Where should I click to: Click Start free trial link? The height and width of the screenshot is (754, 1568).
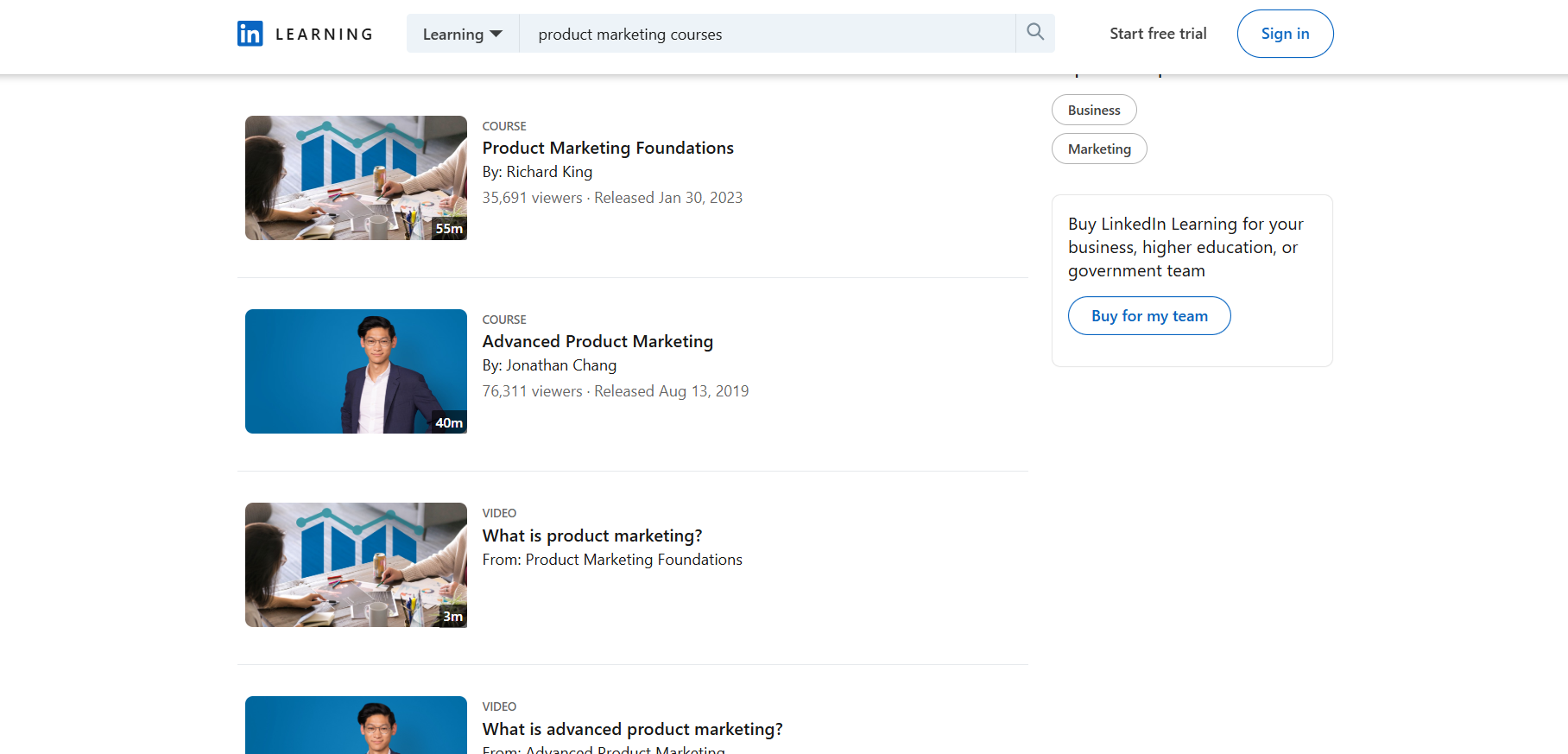click(1158, 34)
